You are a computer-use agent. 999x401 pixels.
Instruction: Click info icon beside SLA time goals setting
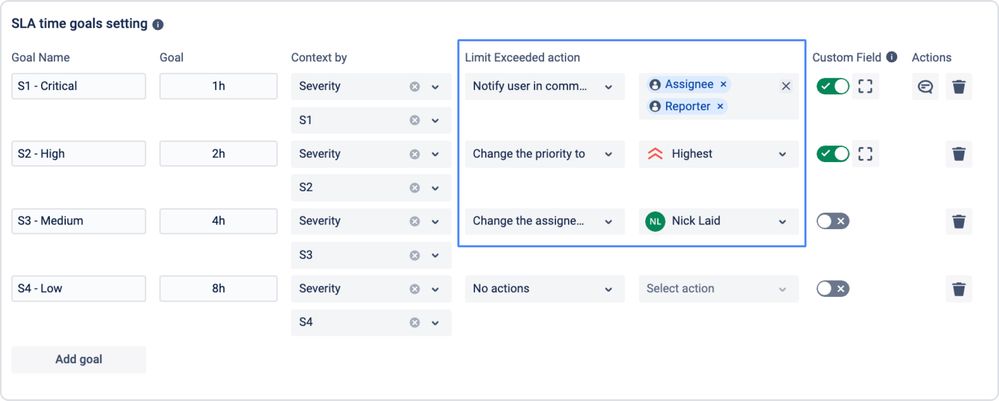[158, 24]
